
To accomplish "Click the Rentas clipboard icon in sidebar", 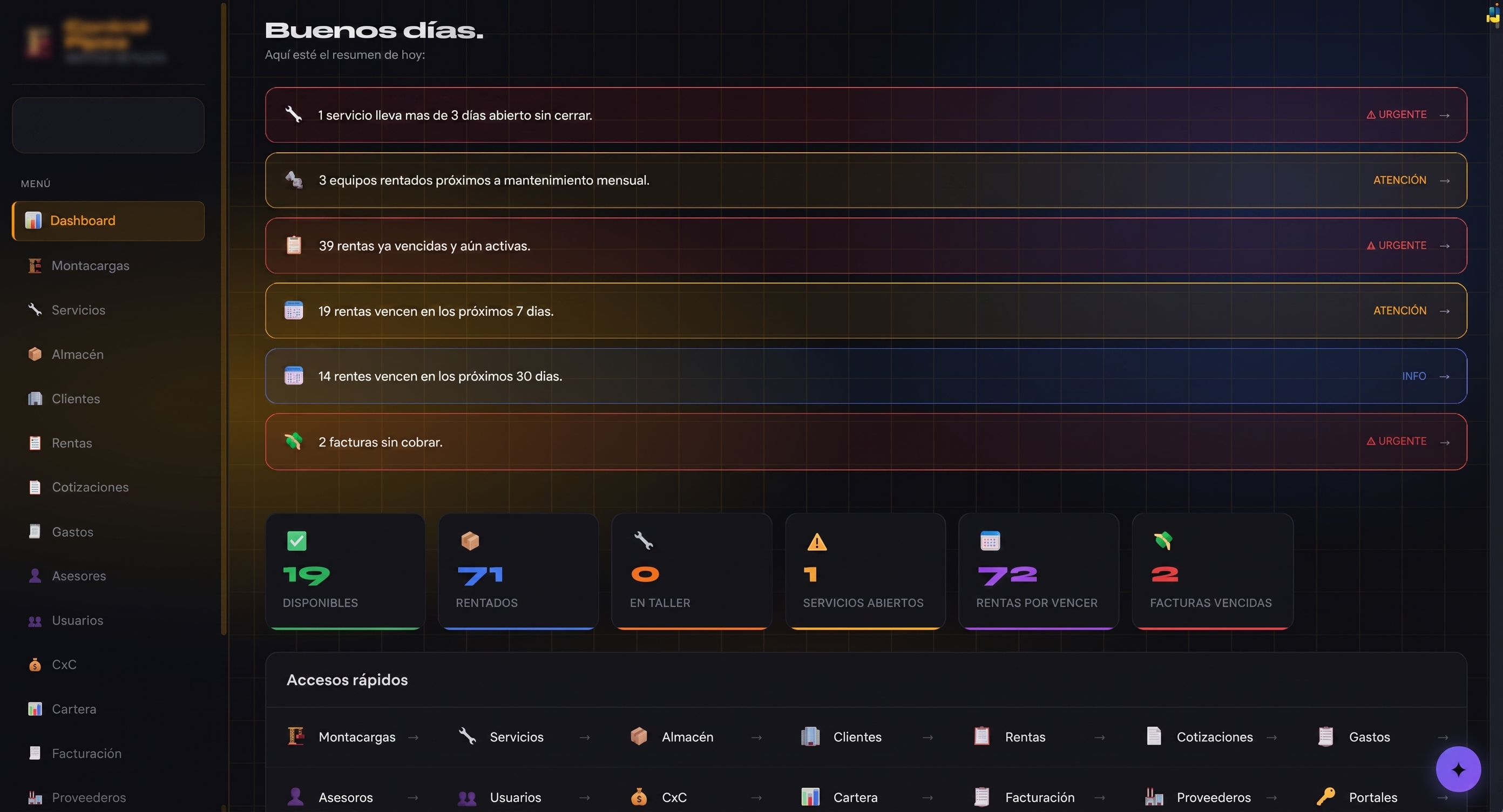I will [35, 443].
